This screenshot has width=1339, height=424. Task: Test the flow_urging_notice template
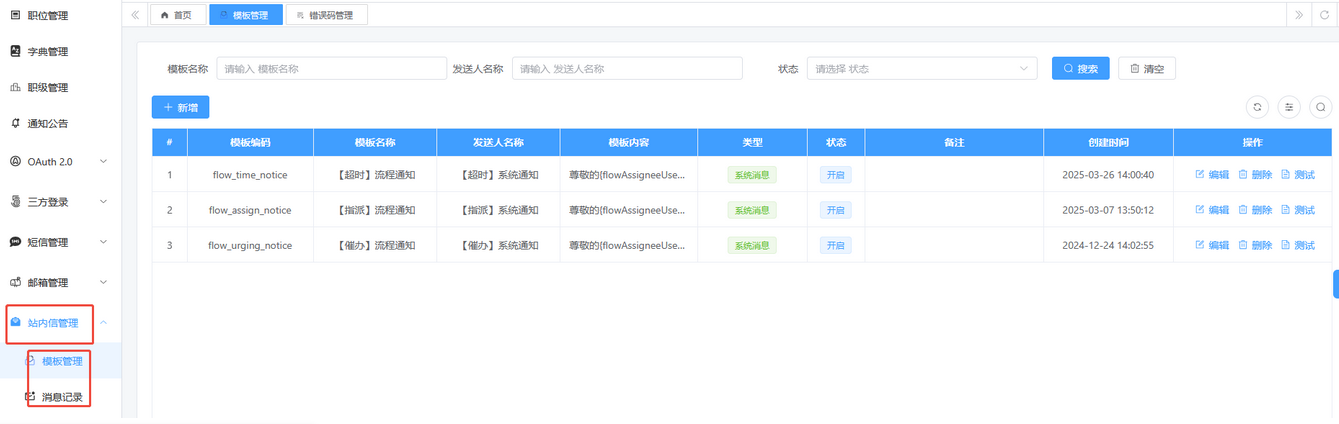[x=1298, y=245]
